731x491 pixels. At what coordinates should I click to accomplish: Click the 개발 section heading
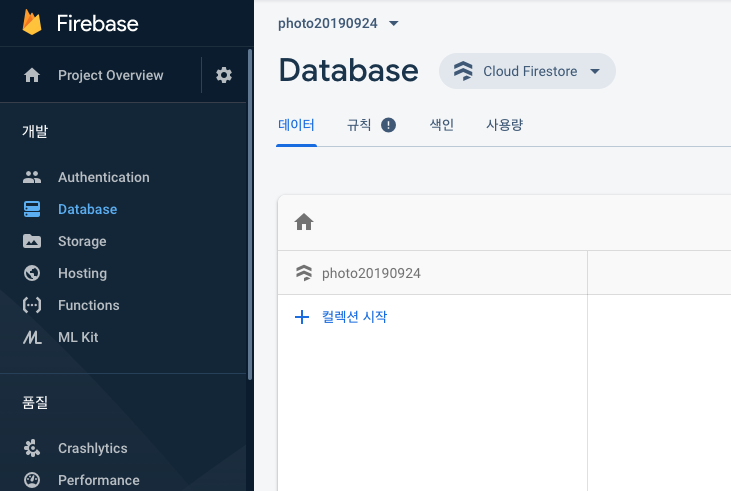click(35, 131)
